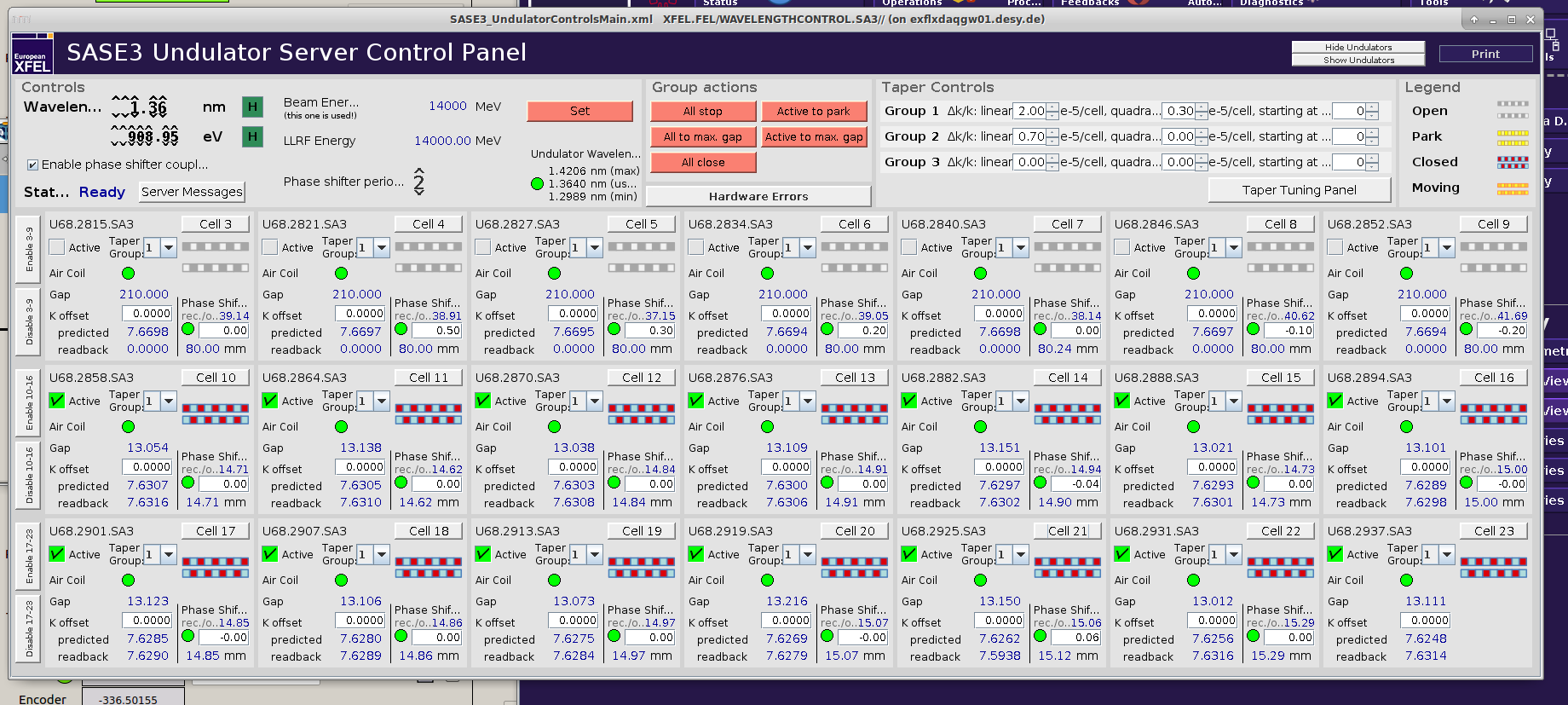Viewport: 1568px width, 705px height.
Task: Click the All stop button
Action: (x=703, y=112)
